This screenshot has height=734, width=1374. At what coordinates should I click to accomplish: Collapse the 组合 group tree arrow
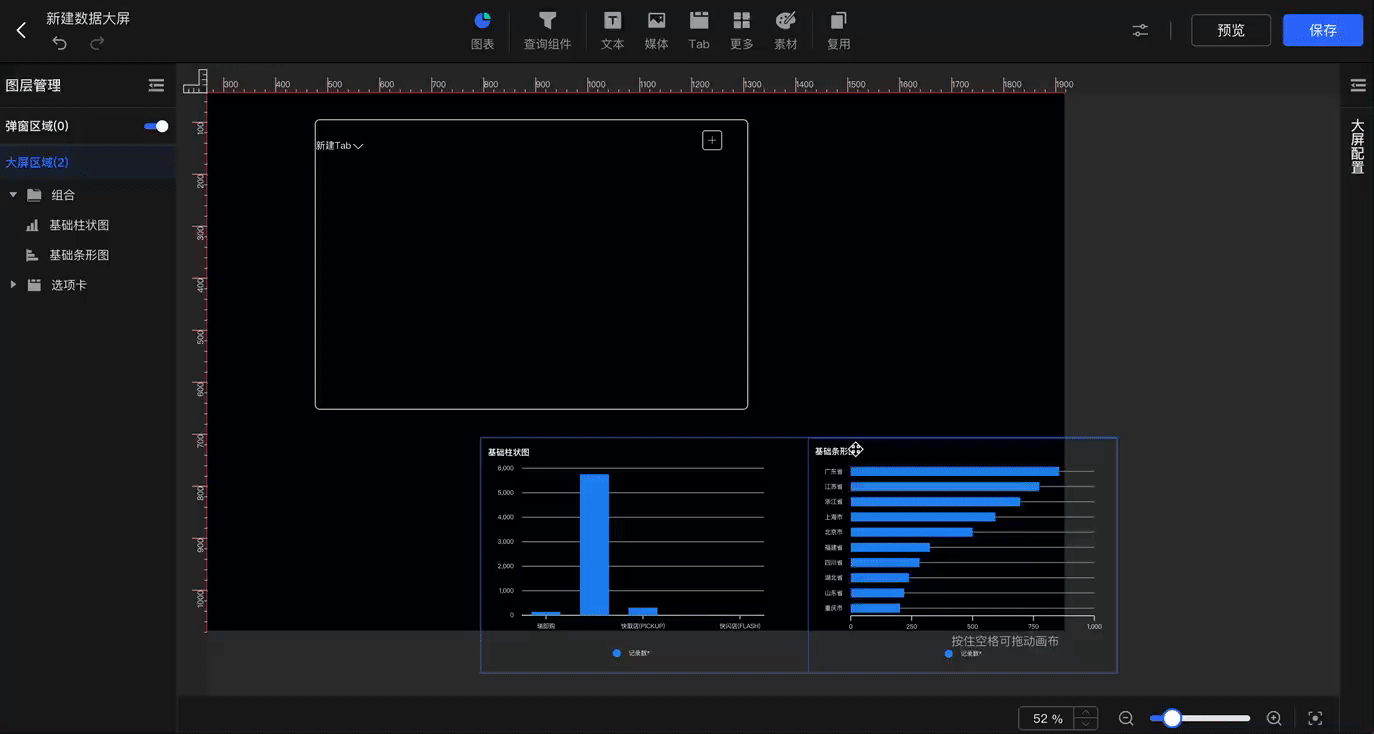click(13, 195)
